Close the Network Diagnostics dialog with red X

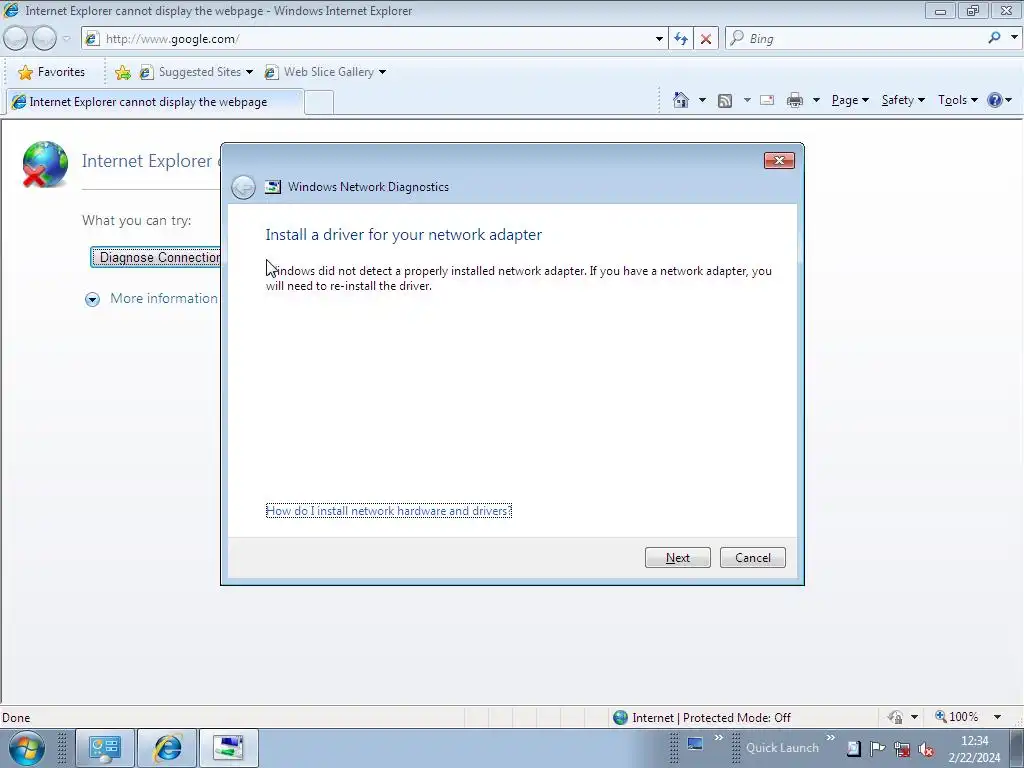(x=779, y=161)
